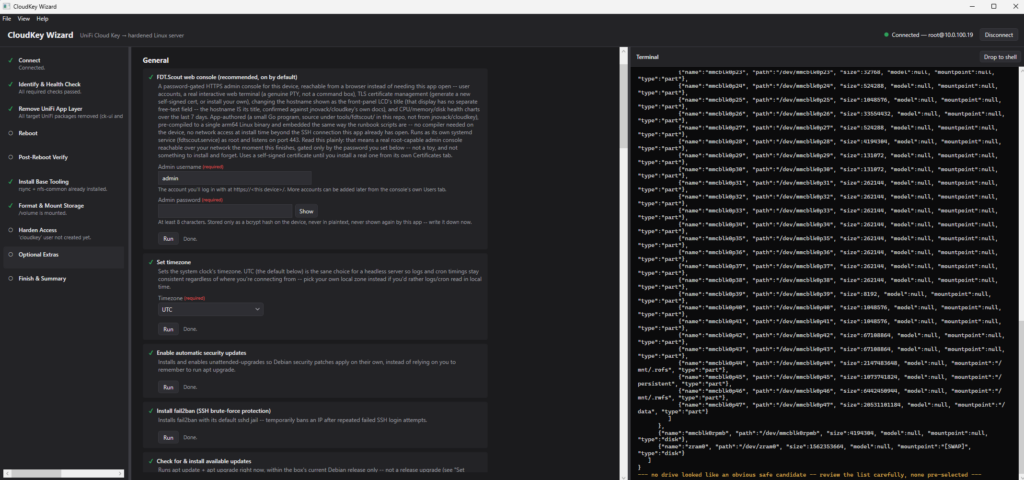Click the "no drive looked like an obvious safe candidate" line
This screenshot has width=1024, height=480.
click(x=810, y=475)
